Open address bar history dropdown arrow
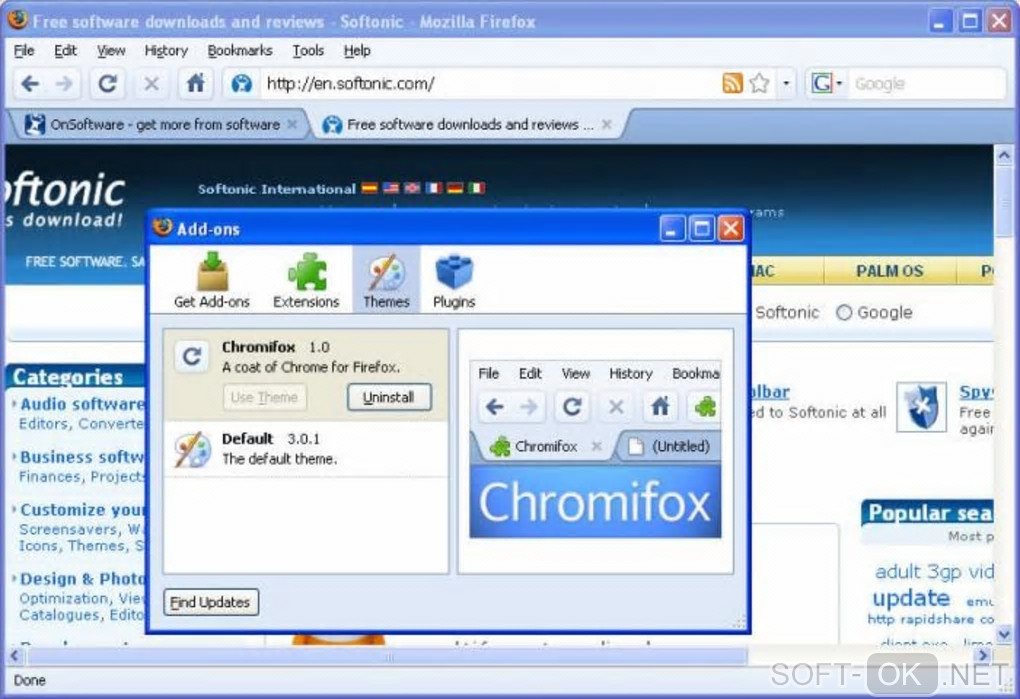Viewport: 1020px width, 699px height. pyautogui.click(x=786, y=83)
